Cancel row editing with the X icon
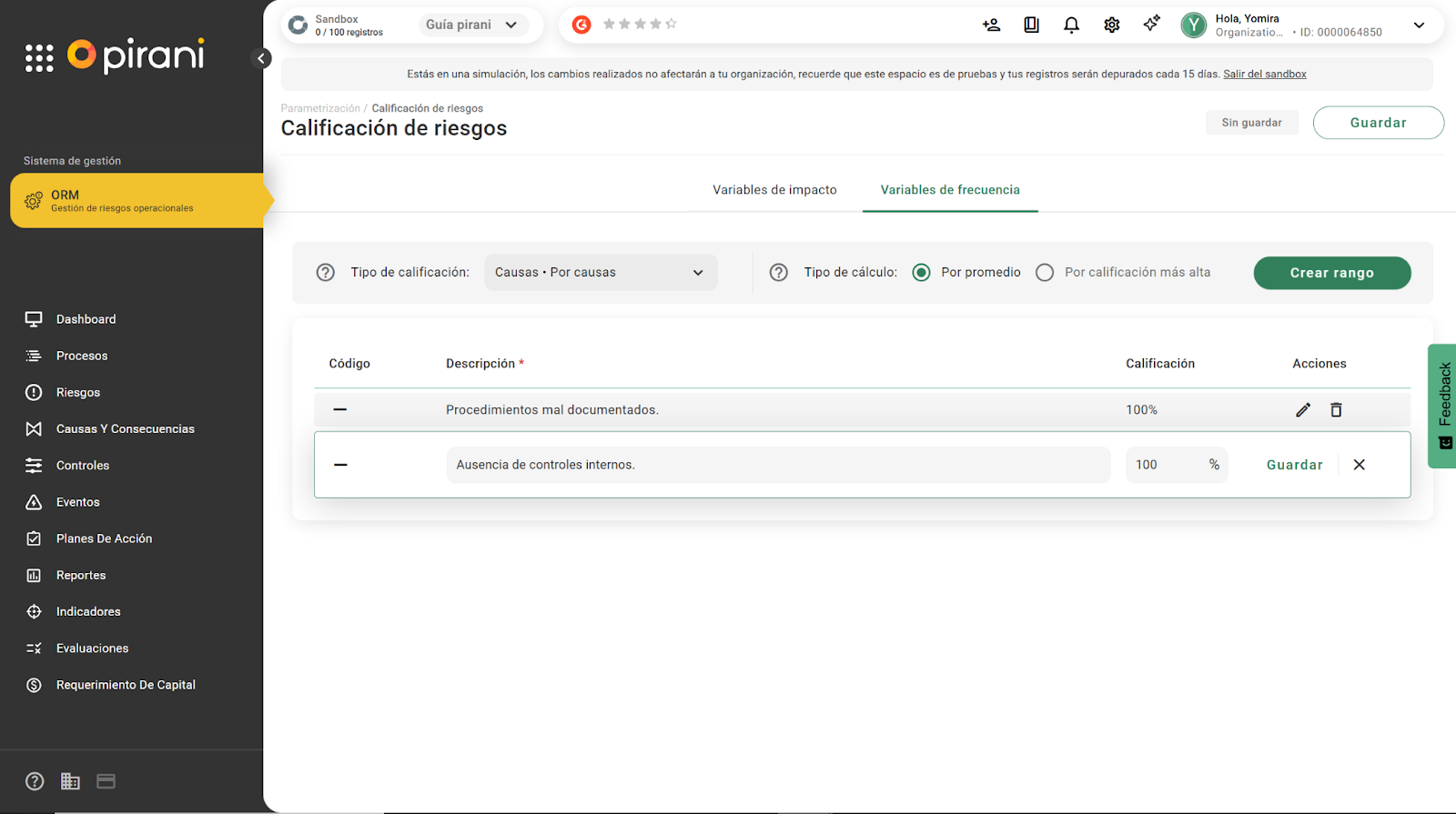Image resolution: width=1456 pixels, height=814 pixels. (x=1359, y=465)
